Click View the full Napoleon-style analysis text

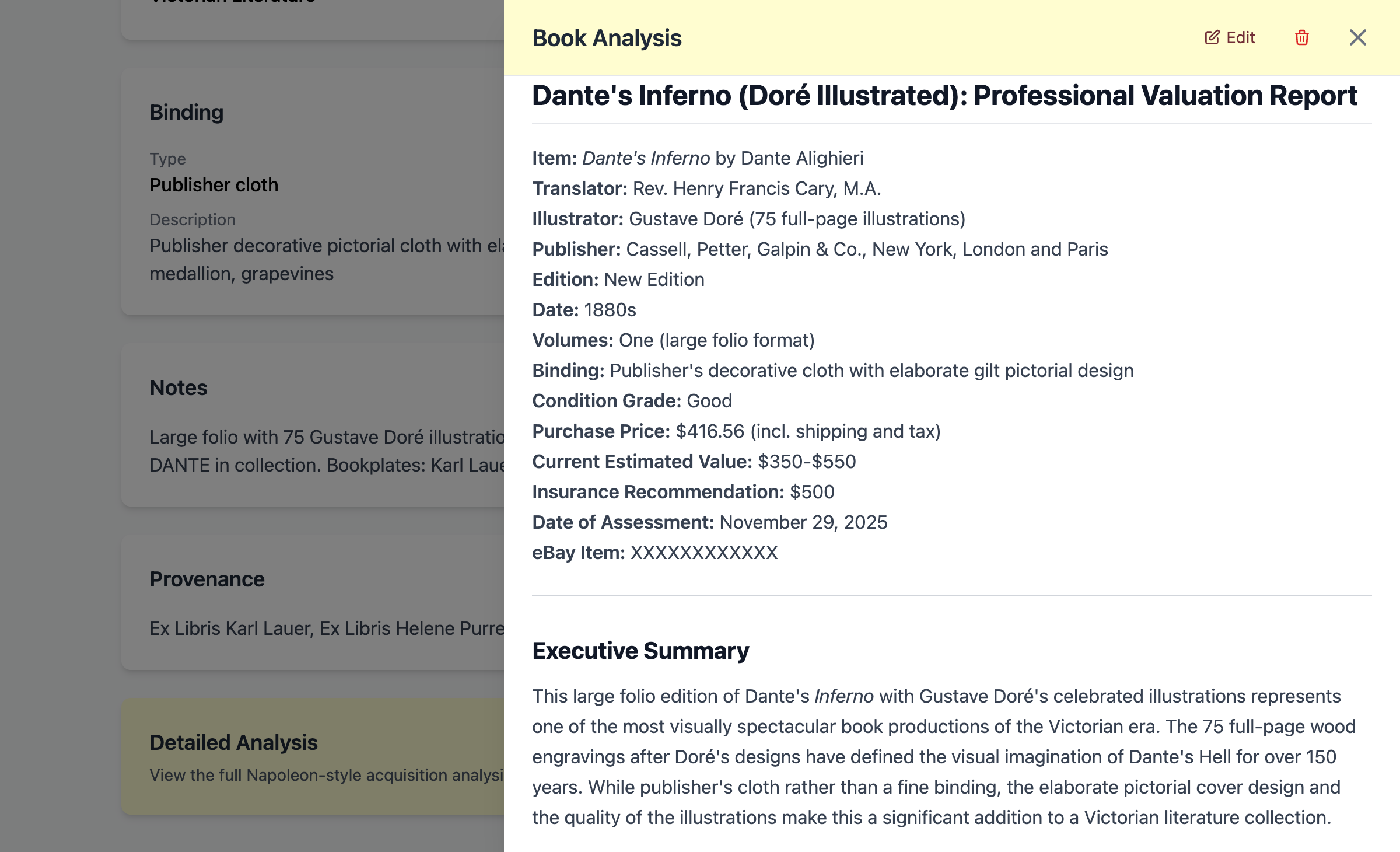point(325,775)
